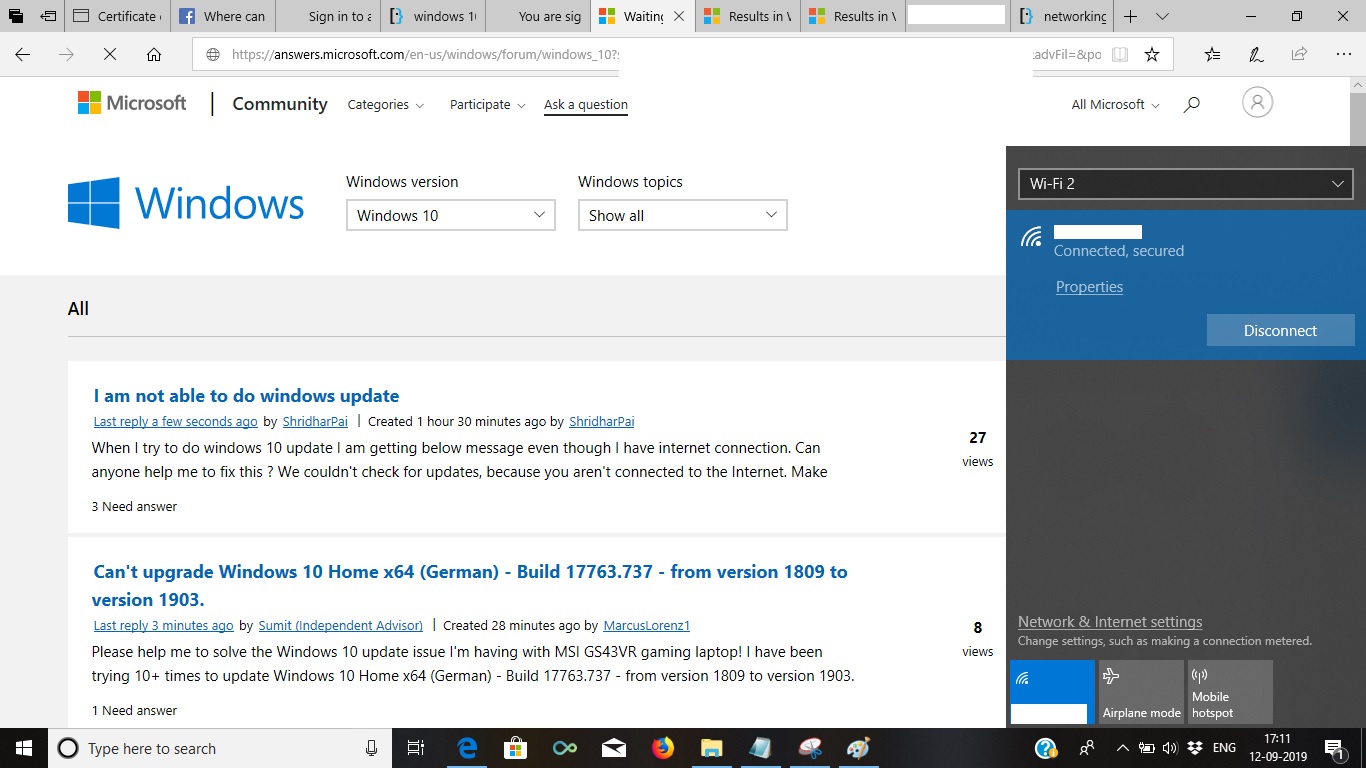Open MarcusLorenz1 profile link
This screenshot has height=768, width=1366.
pos(647,625)
